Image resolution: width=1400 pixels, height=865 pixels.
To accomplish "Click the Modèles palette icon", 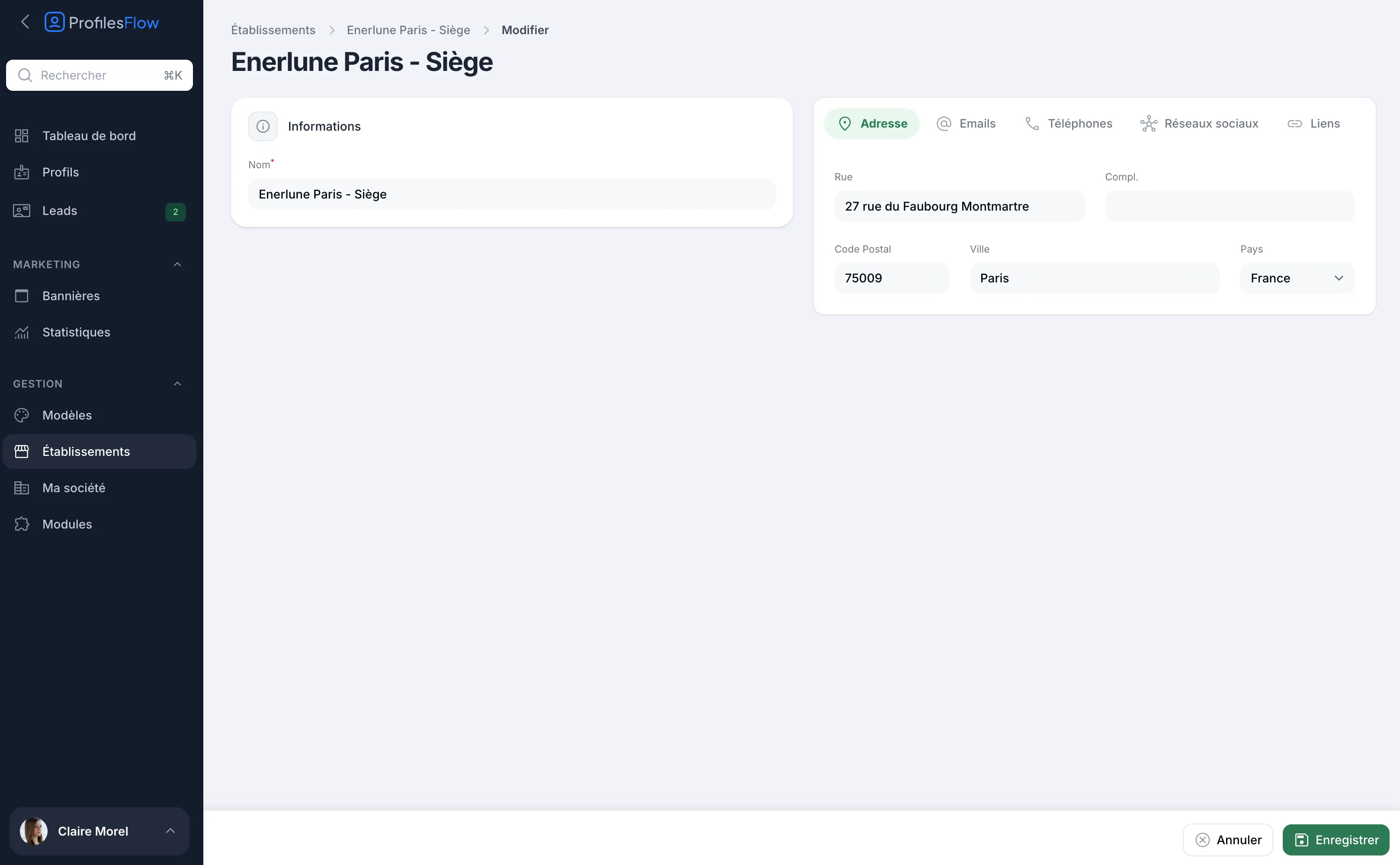I will pos(22,415).
